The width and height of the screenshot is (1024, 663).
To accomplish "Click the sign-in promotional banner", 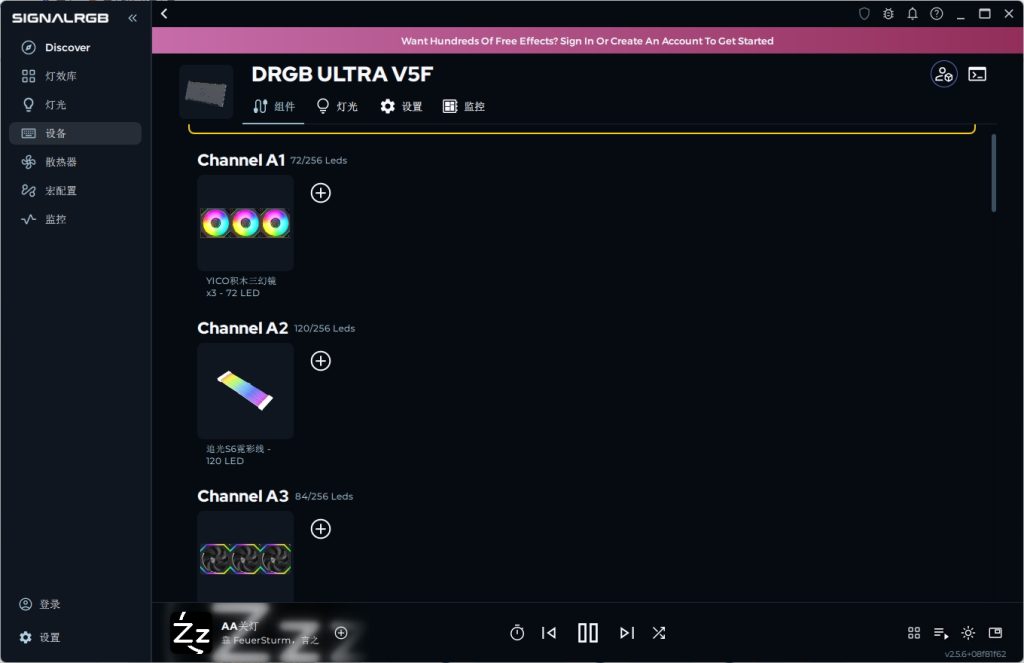I will click(587, 40).
